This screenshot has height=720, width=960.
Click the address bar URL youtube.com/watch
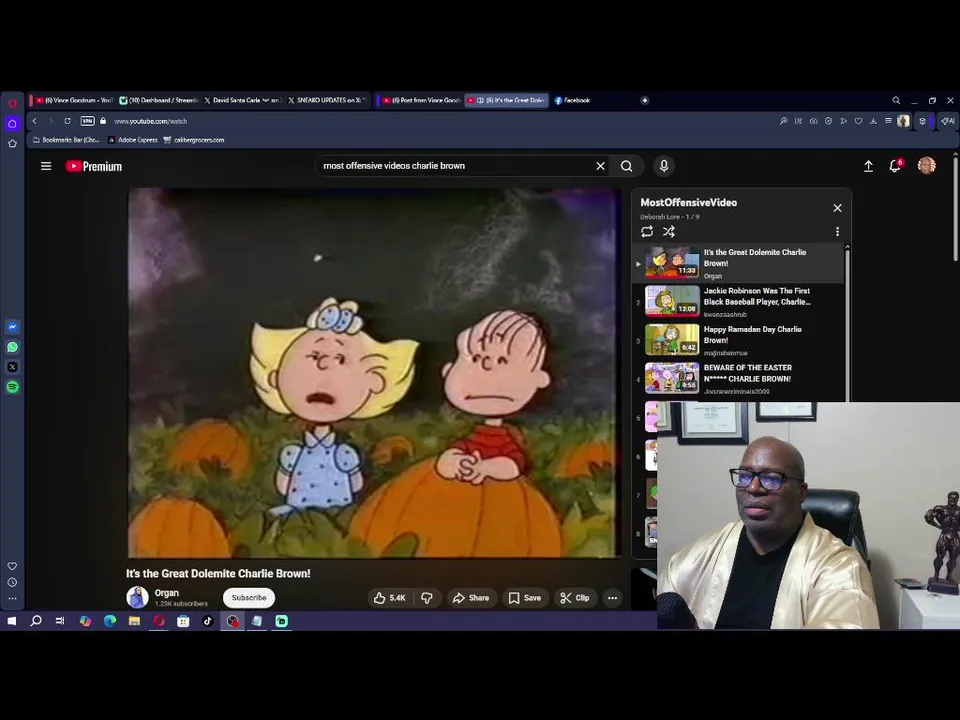pos(151,121)
